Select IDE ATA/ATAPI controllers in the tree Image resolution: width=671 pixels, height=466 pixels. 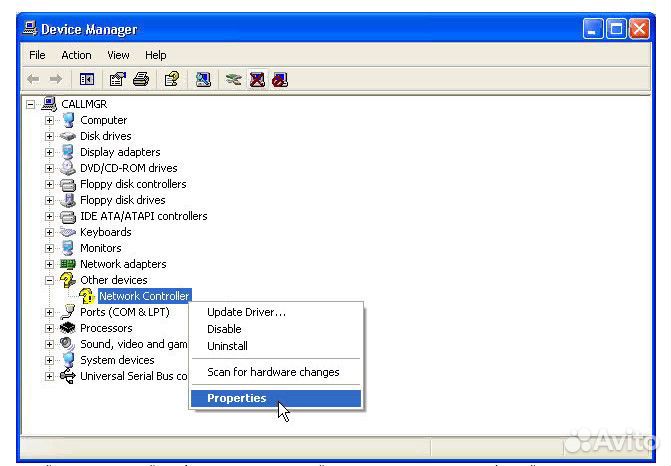(143, 216)
